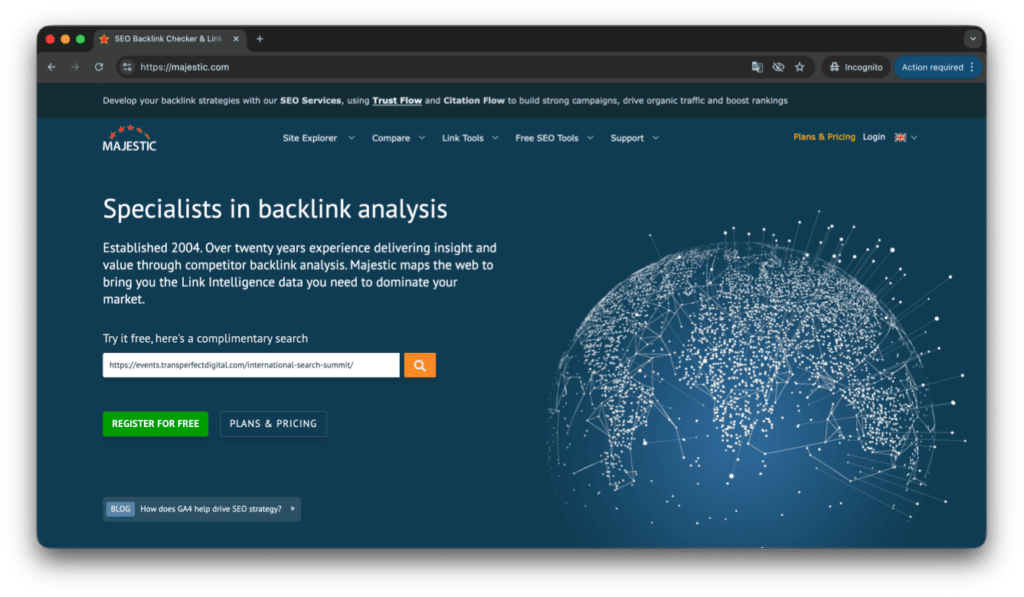Expand the Free SEO Tools menu

554,138
